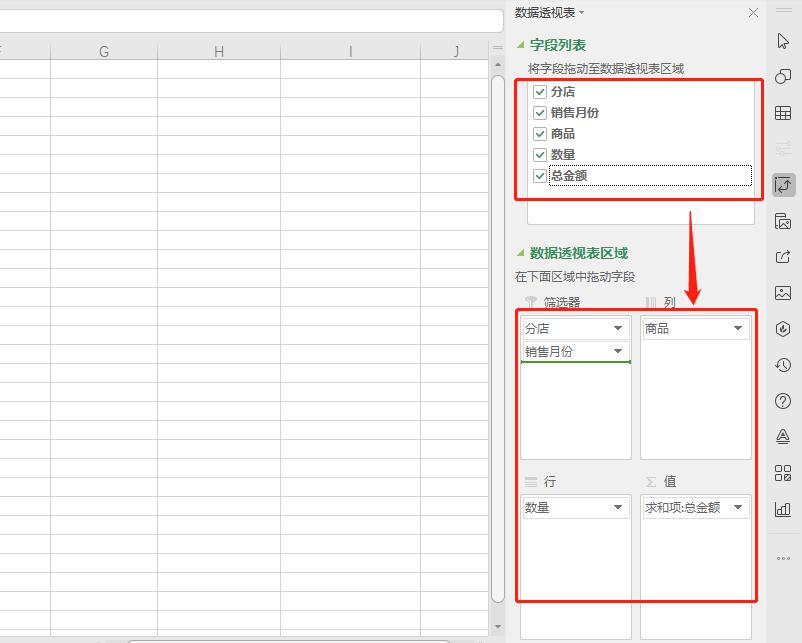Open the pivot table pane icon
Image resolution: width=802 pixels, height=643 pixels.
(783, 185)
